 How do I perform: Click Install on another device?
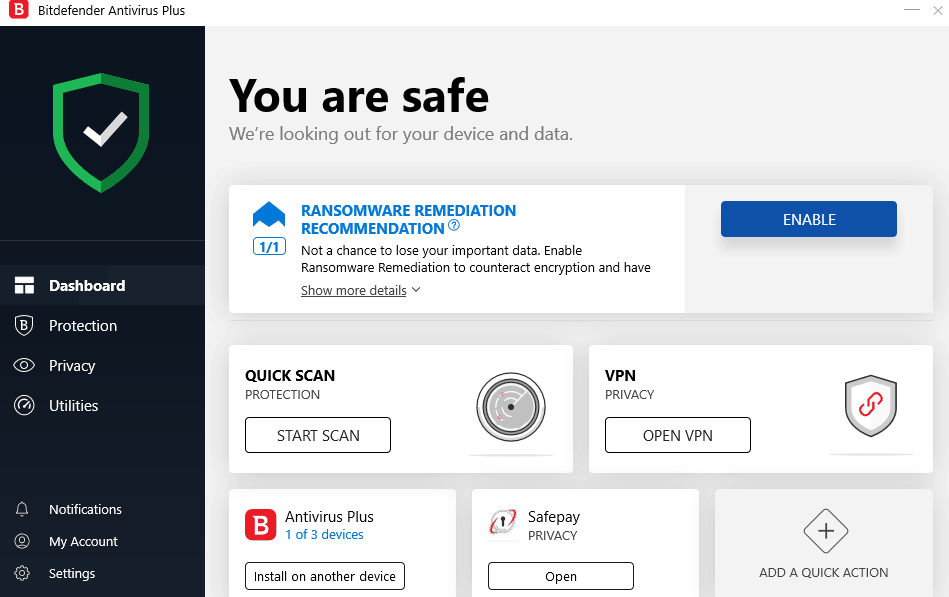point(324,575)
